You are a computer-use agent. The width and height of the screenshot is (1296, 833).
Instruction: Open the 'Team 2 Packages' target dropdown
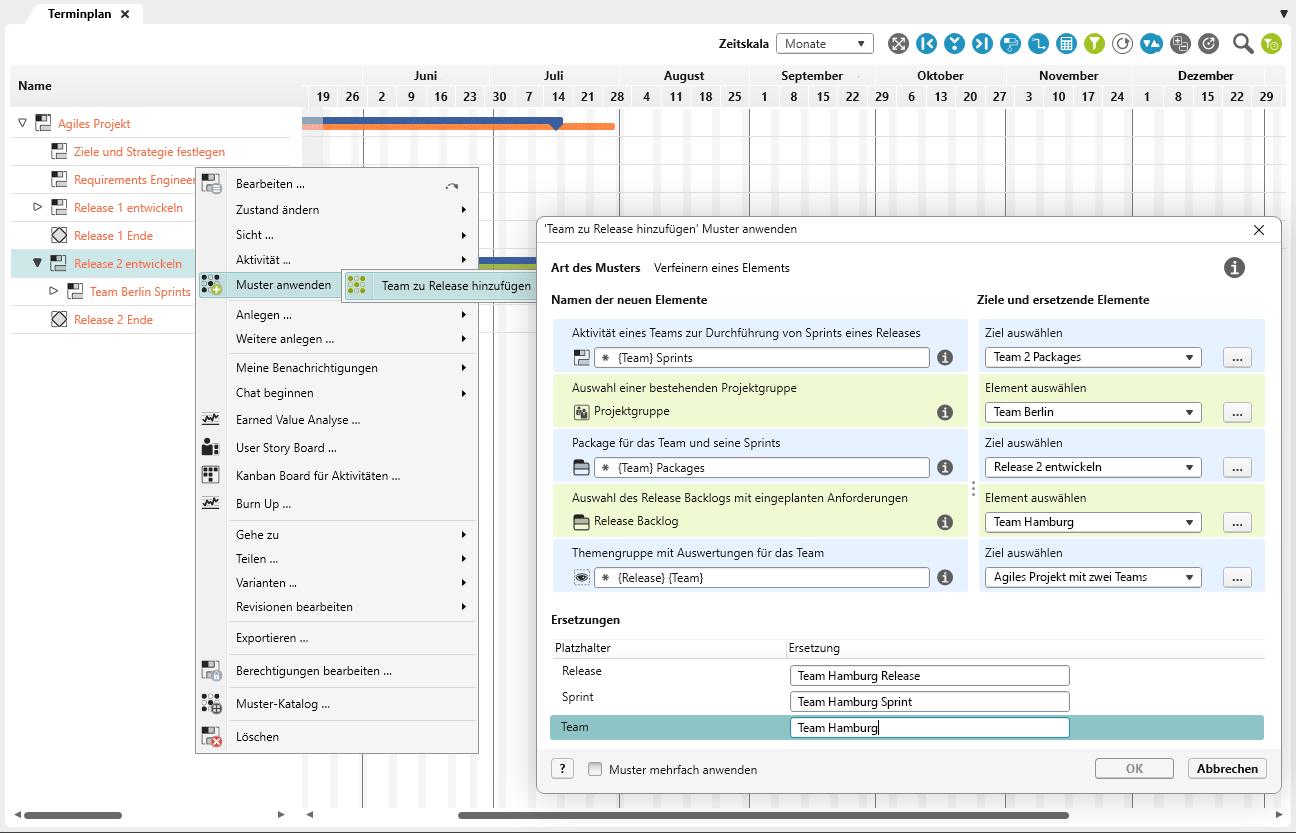(1095, 357)
